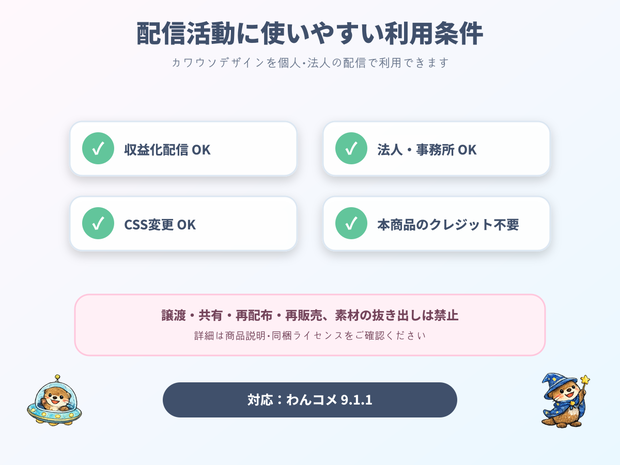Click the checkmark beside 本商品のクレジット不要
Image resolution: width=620 pixels, height=465 pixels.
pyautogui.click(x=351, y=223)
